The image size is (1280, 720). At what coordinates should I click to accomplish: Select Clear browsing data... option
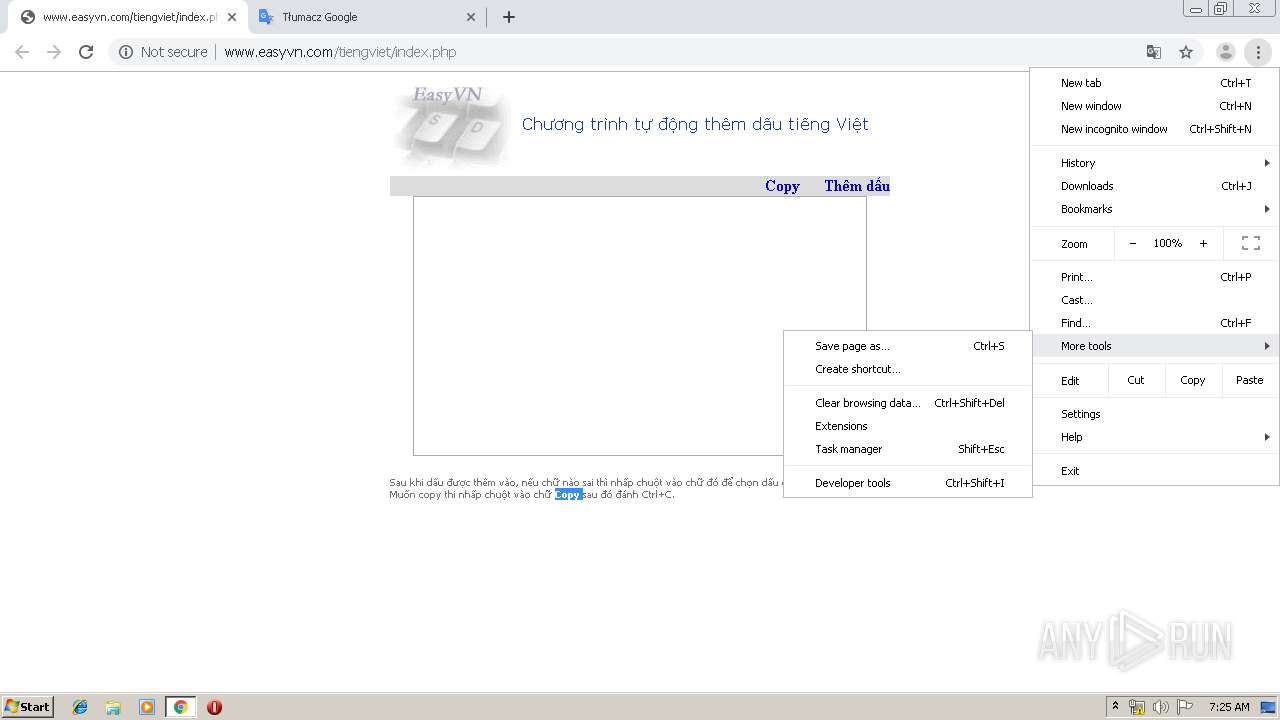(x=908, y=403)
